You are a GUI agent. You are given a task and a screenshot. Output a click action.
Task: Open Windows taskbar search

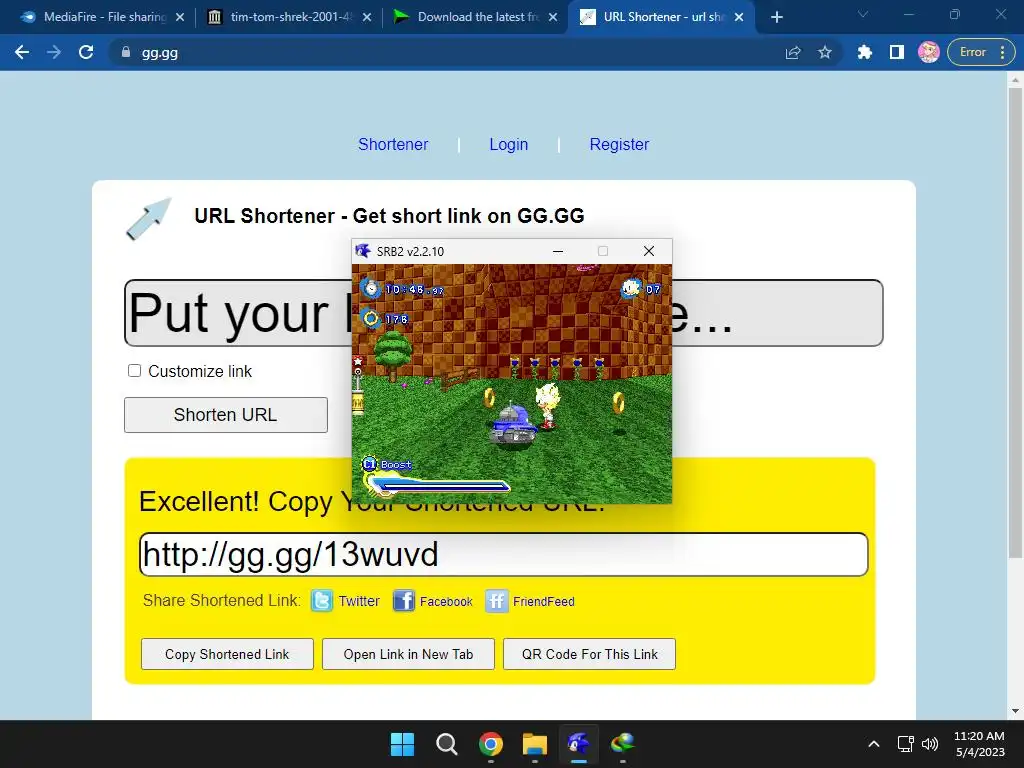point(447,744)
